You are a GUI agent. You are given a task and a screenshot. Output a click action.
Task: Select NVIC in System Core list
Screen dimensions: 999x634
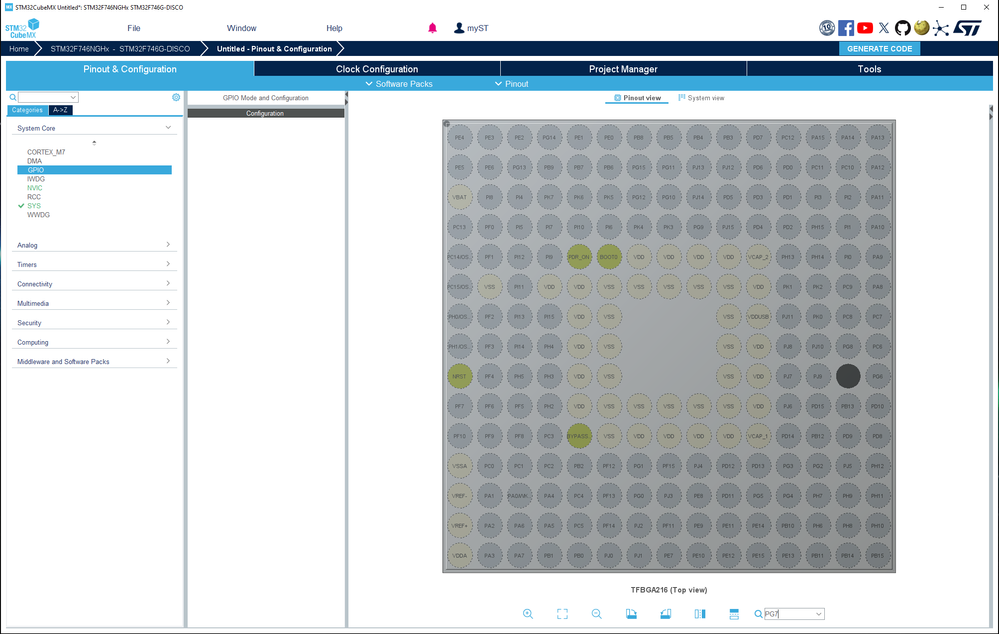tap(34, 188)
